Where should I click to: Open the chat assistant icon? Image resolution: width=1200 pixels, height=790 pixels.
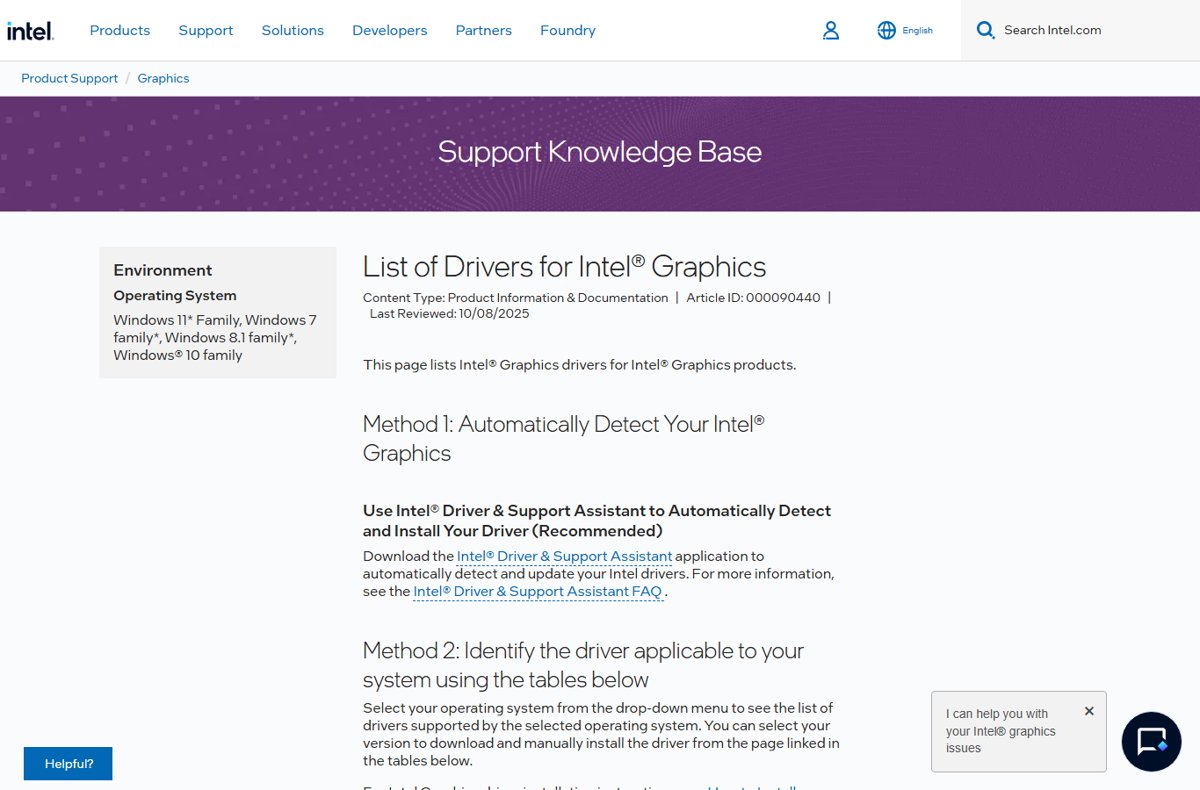coord(1151,741)
